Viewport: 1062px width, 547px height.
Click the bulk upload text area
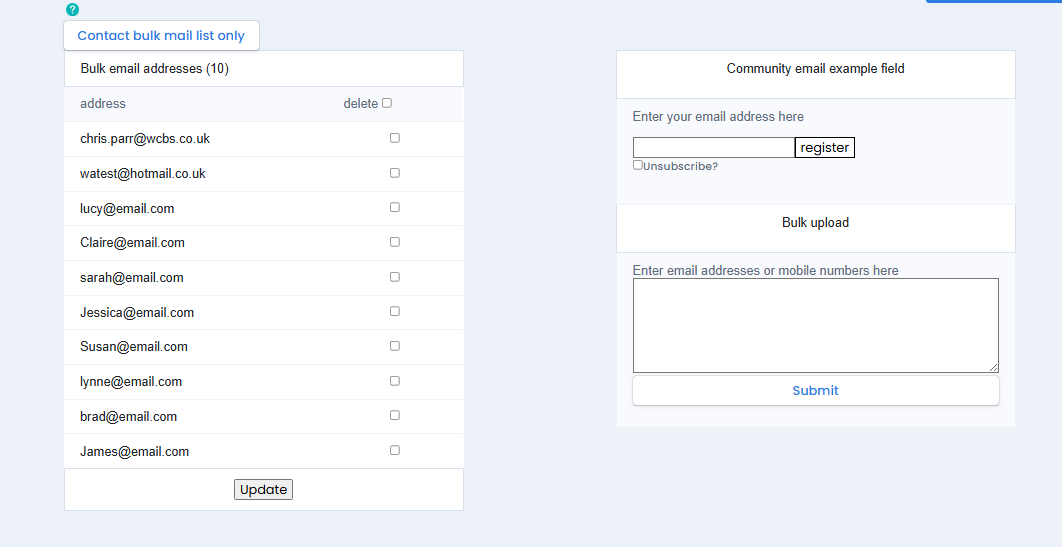click(815, 325)
